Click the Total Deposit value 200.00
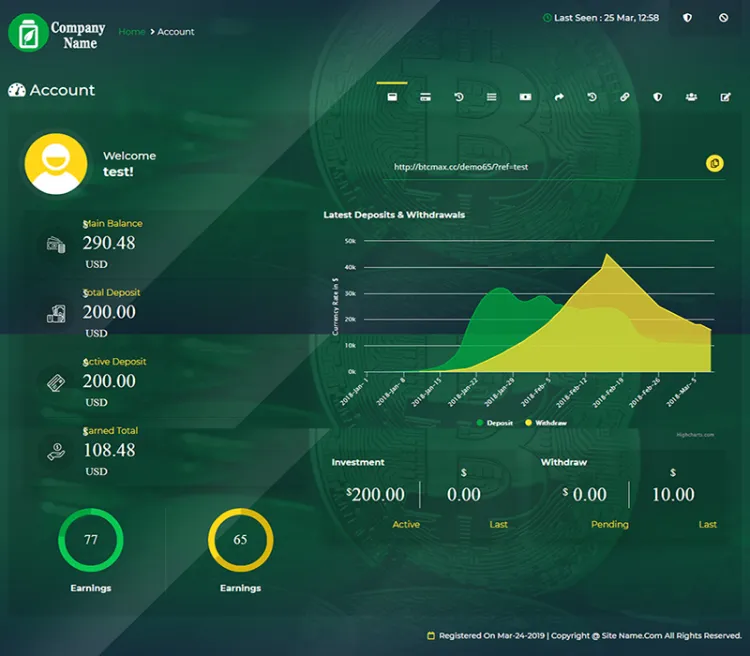Viewport: 750px width, 656px height. [x=109, y=312]
